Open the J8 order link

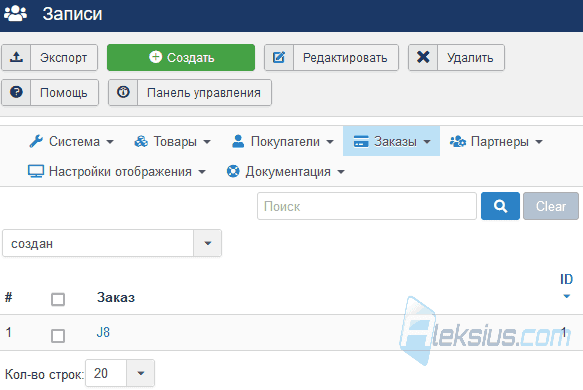coord(103,332)
